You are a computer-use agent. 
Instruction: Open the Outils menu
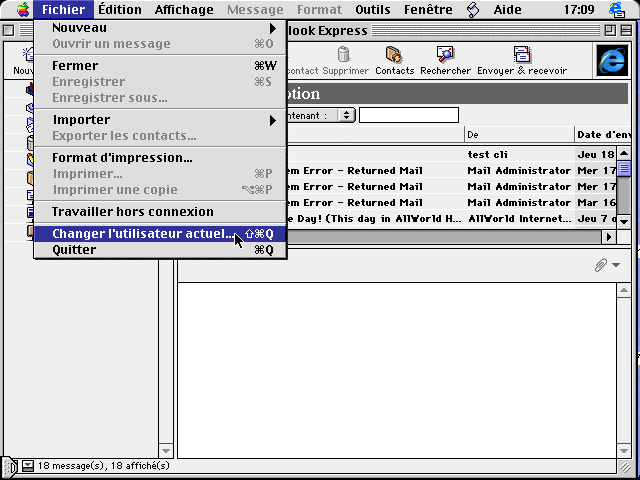point(372,9)
